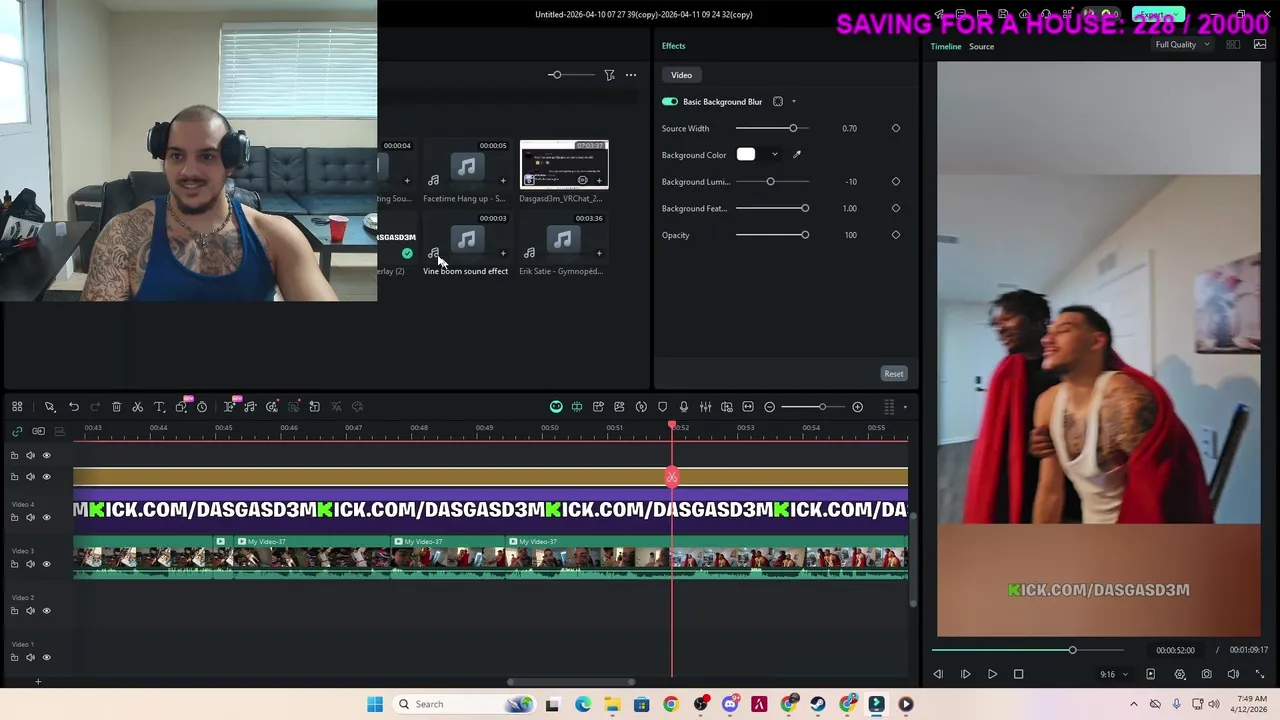Expand Basic Background Blur options arrow
Viewport: 1280px width, 720px height.
tap(794, 102)
